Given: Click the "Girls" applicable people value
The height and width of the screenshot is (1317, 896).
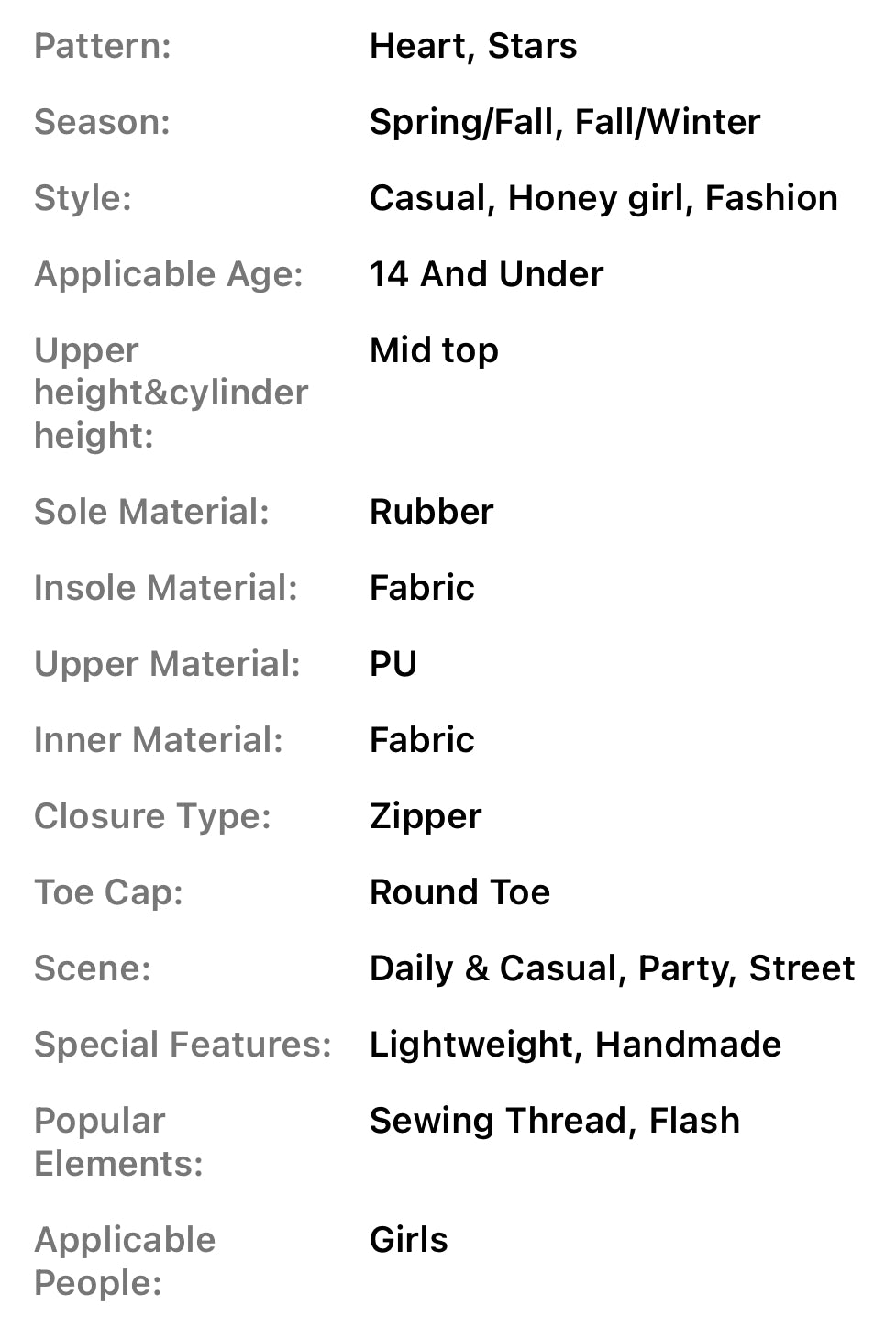Looking at the screenshot, I should coord(408,1240).
